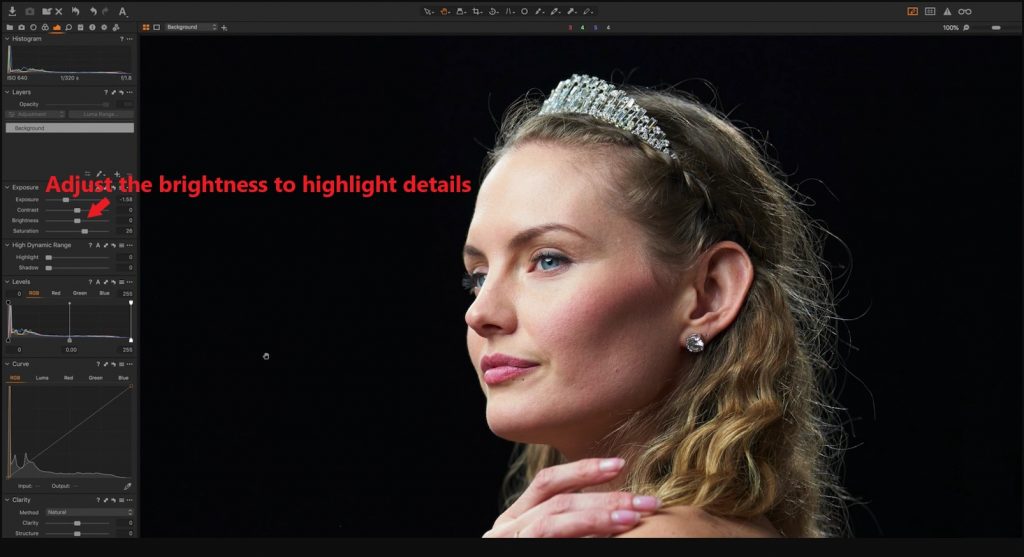Click the HDR Highlight slider handle

pos(49,257)
